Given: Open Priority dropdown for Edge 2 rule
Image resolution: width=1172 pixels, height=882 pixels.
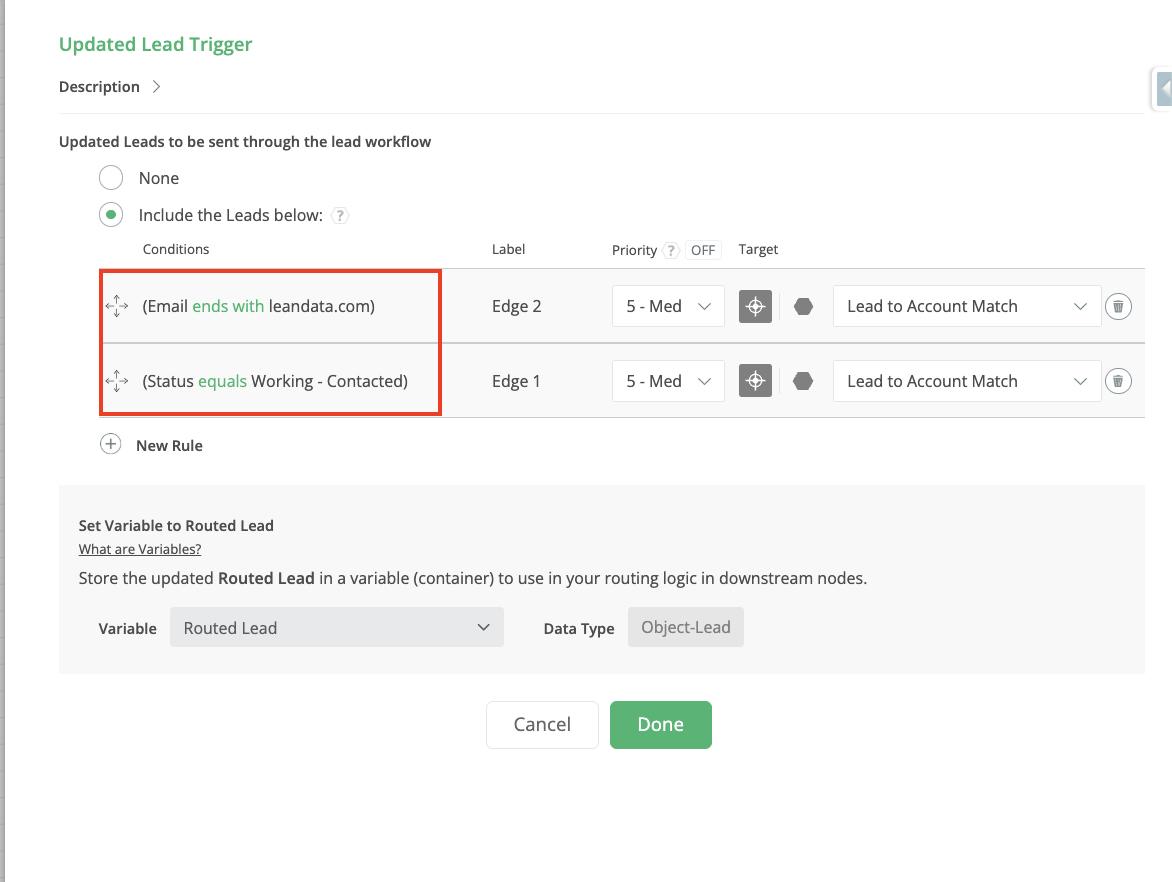Looking at the screenshot, I should pyautogui.click(x=668, y=306).
